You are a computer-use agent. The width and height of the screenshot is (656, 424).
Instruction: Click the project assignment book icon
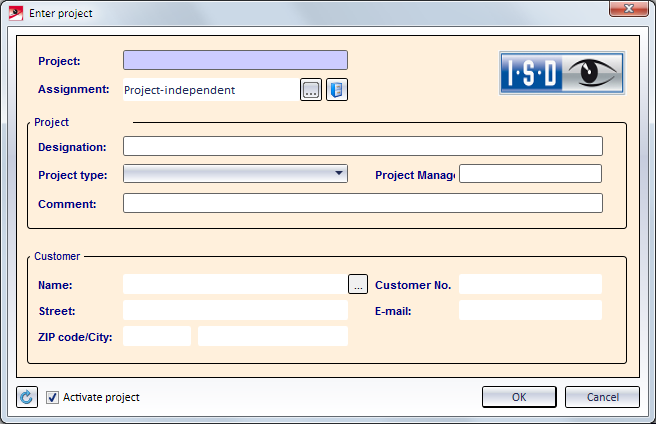[x=336, y=90]
